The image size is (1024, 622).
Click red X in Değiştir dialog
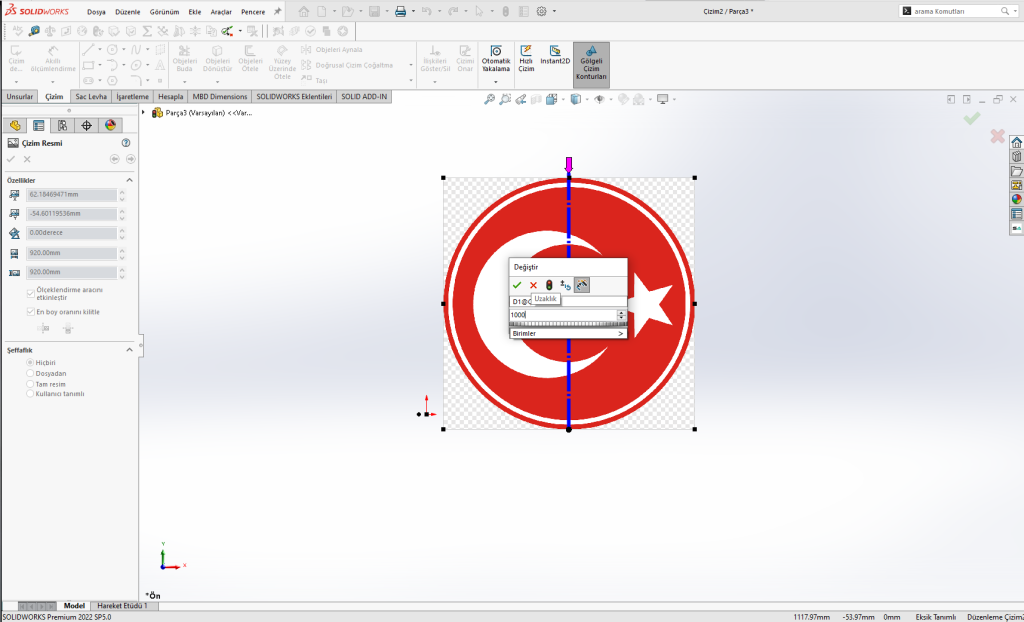click(533, 285)
